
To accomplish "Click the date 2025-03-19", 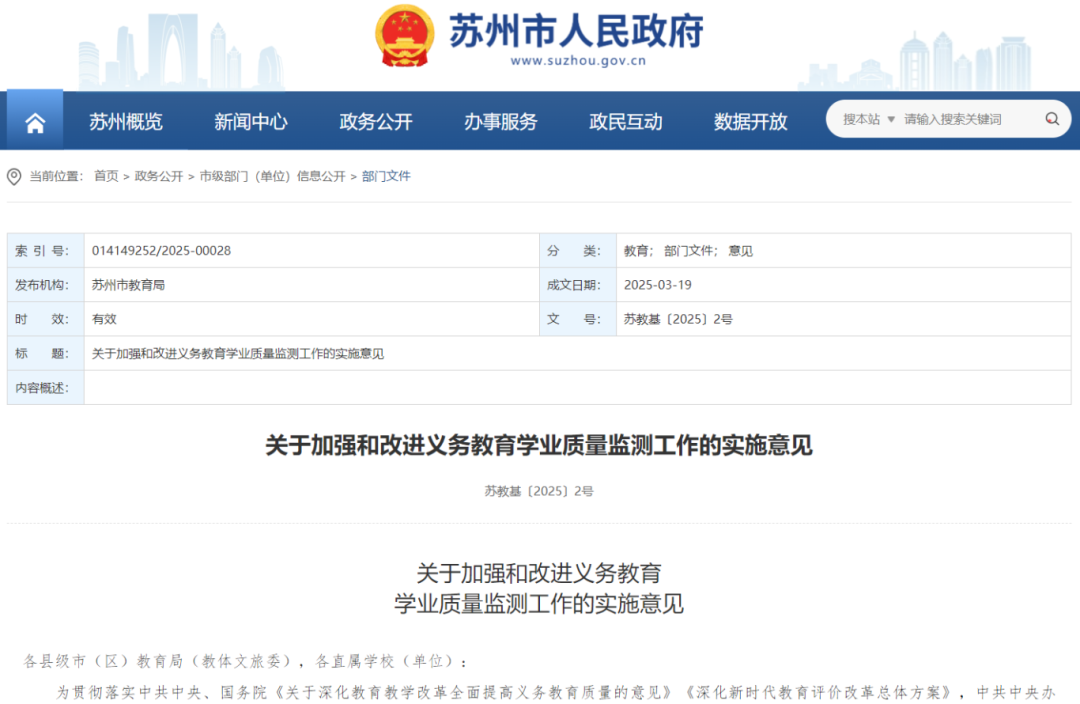I will (x=657, y=285).
